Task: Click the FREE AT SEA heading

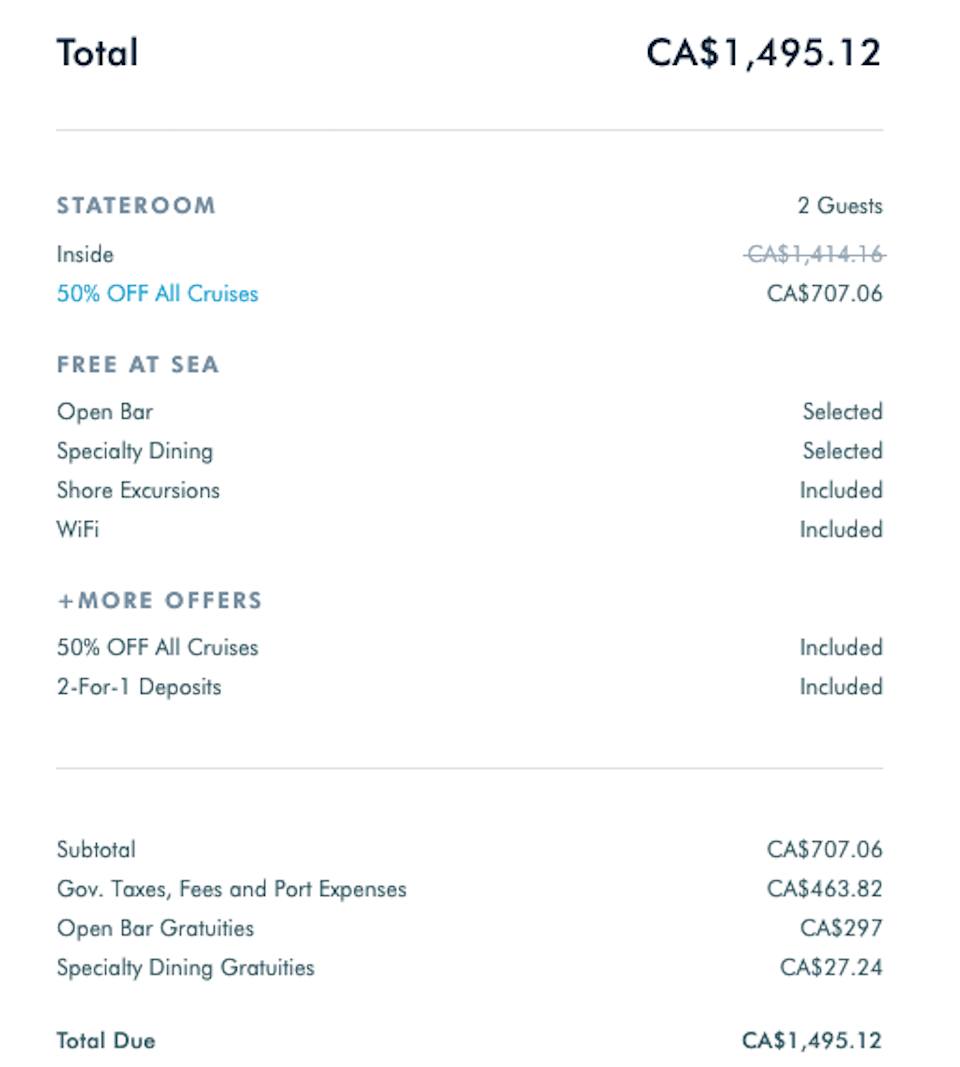Action: pos(138,365)
